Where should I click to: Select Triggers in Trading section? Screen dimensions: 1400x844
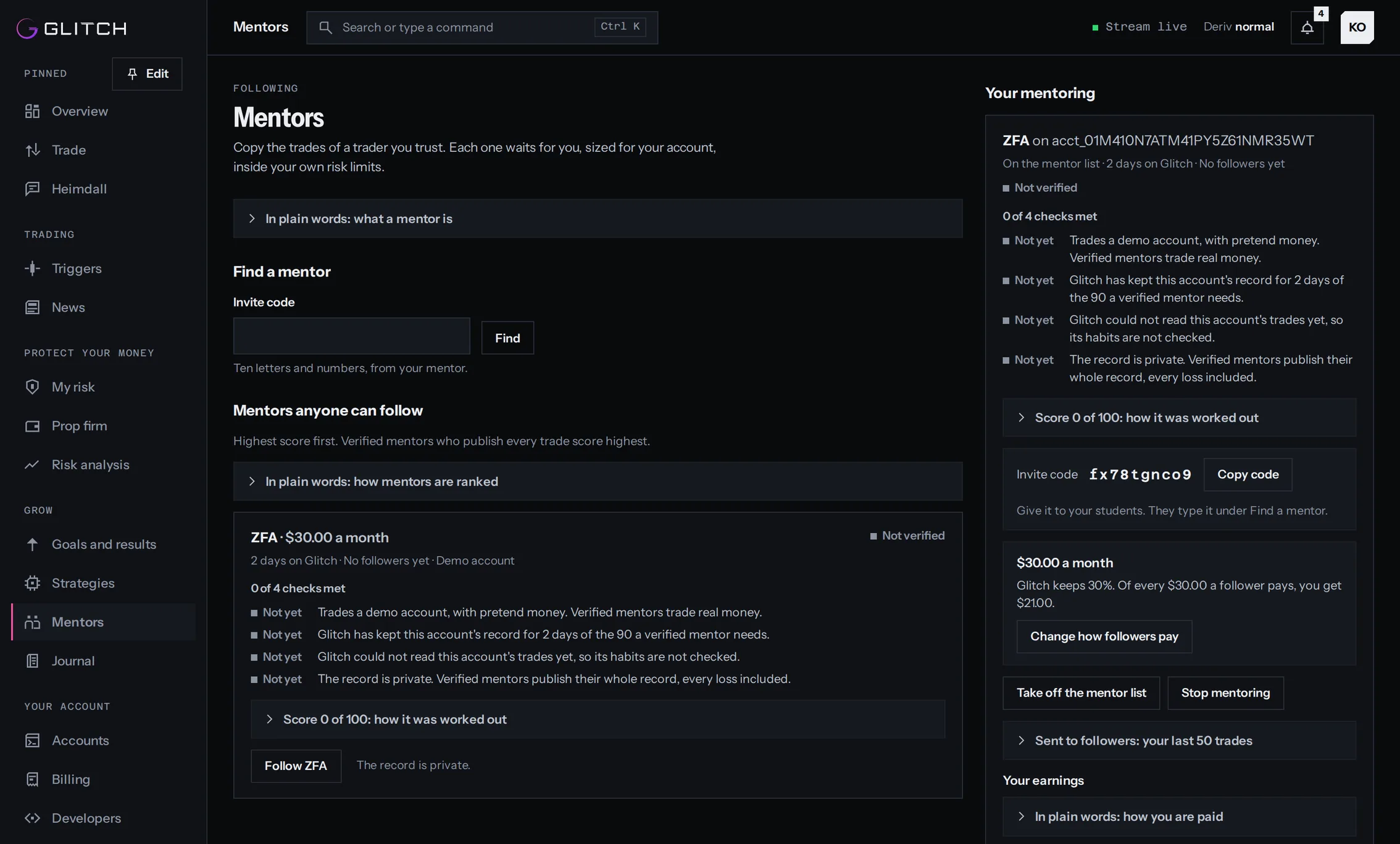tap(104, 268)
